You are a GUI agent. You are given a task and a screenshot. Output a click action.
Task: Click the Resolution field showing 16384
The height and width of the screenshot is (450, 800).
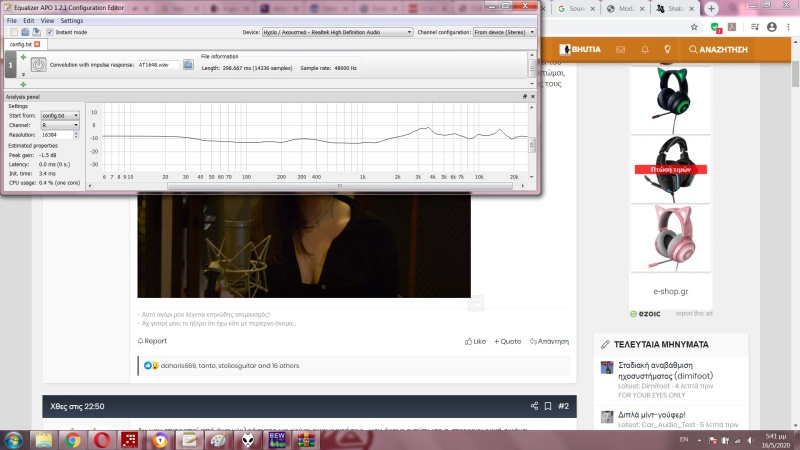coord(57,135)
